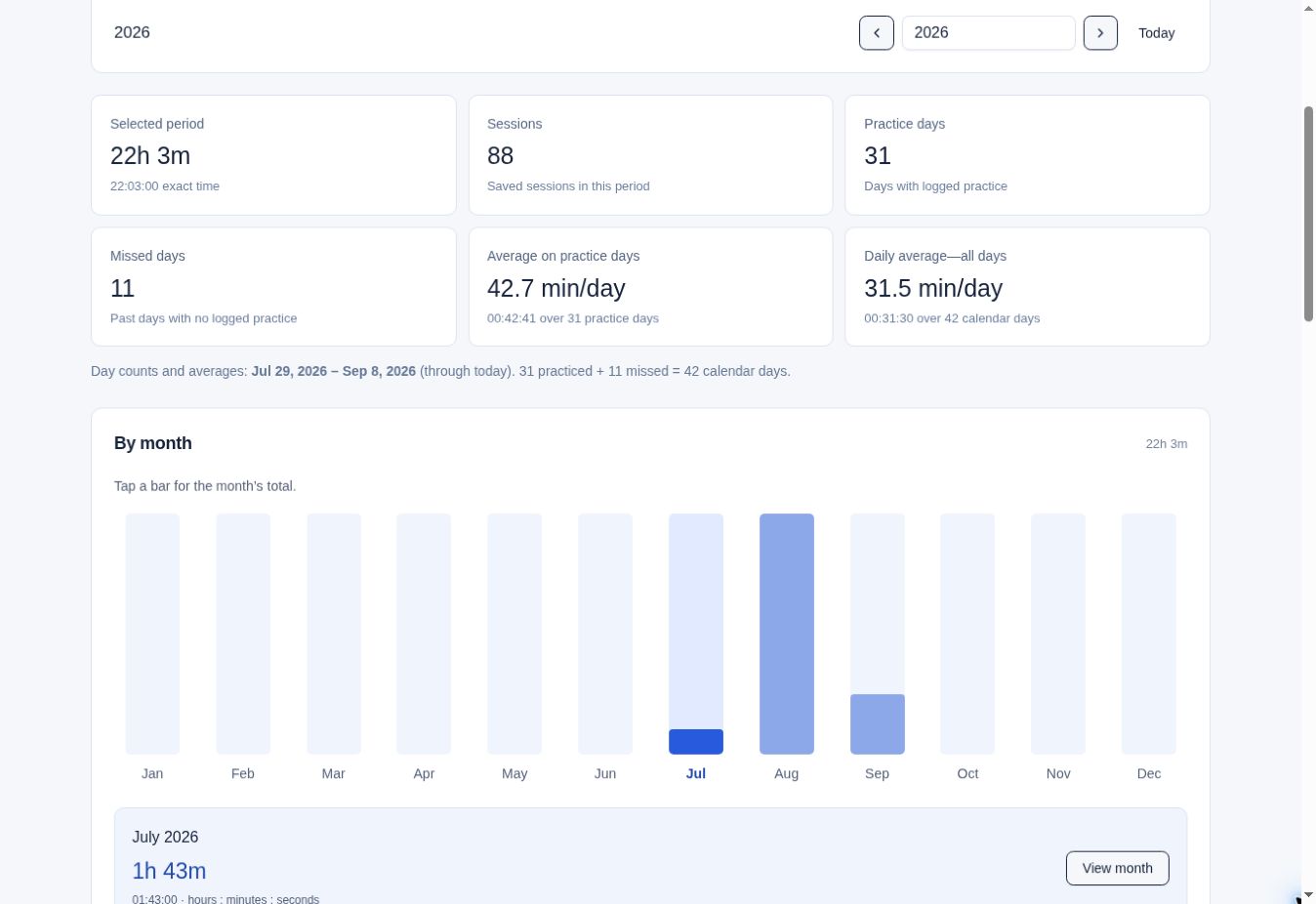The width and height of the screenshot is (1316, 904).
Task: Click the year input field showing 2026
Action: point(988,33)
